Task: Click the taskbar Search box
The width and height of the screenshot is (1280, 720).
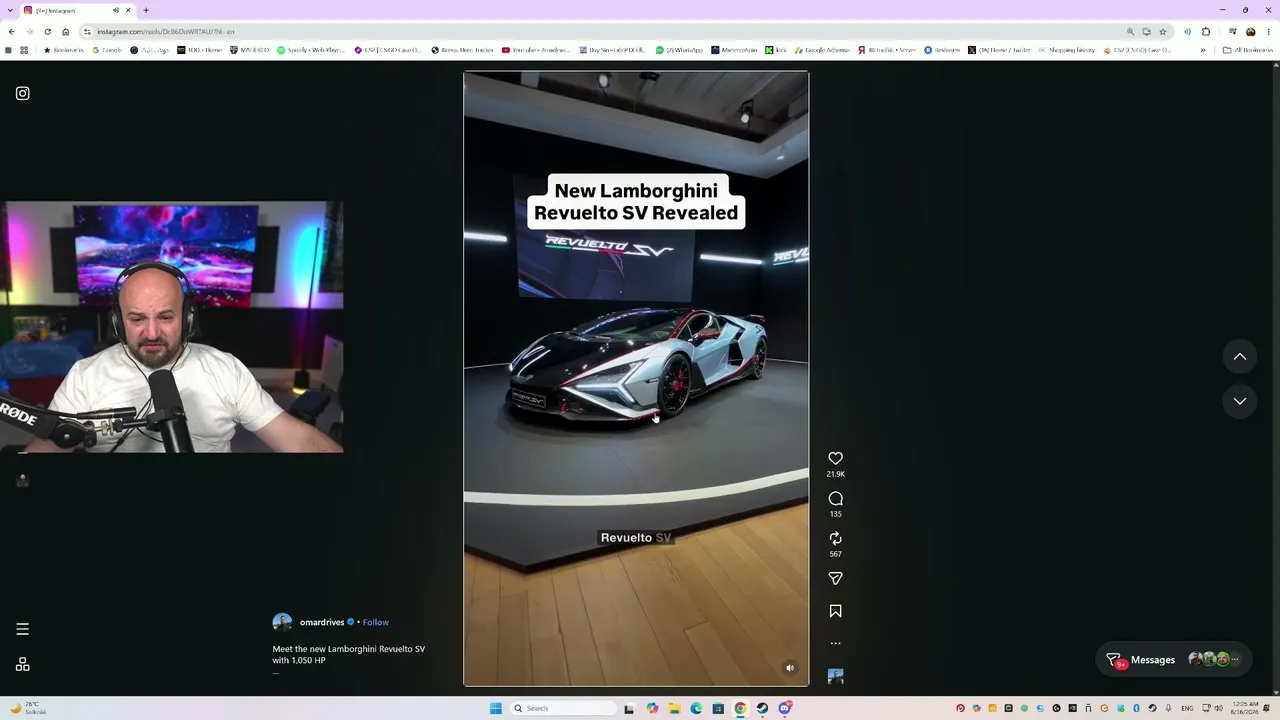Action: tap(563, 709)
